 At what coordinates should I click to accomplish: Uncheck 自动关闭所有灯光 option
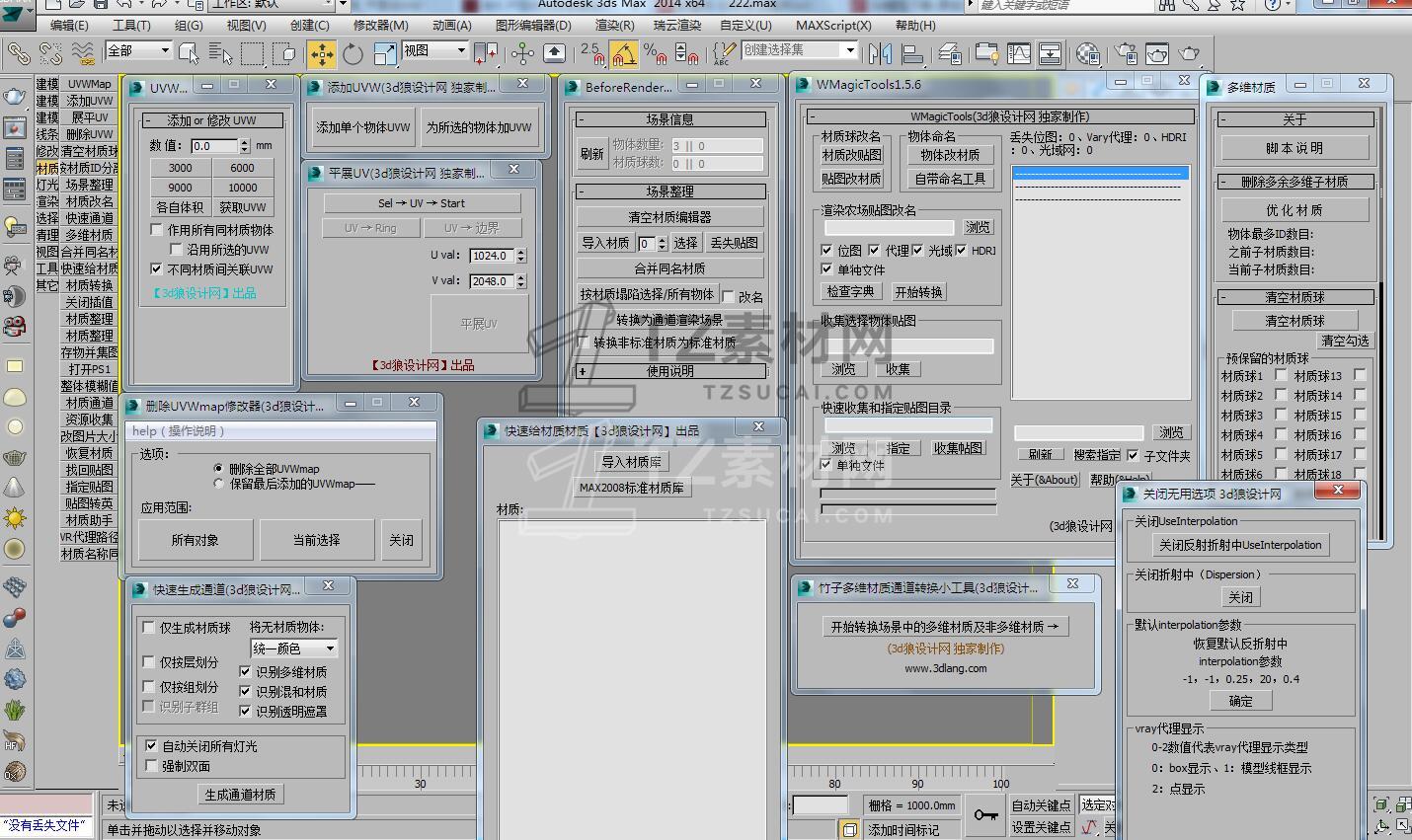(151, 746)
